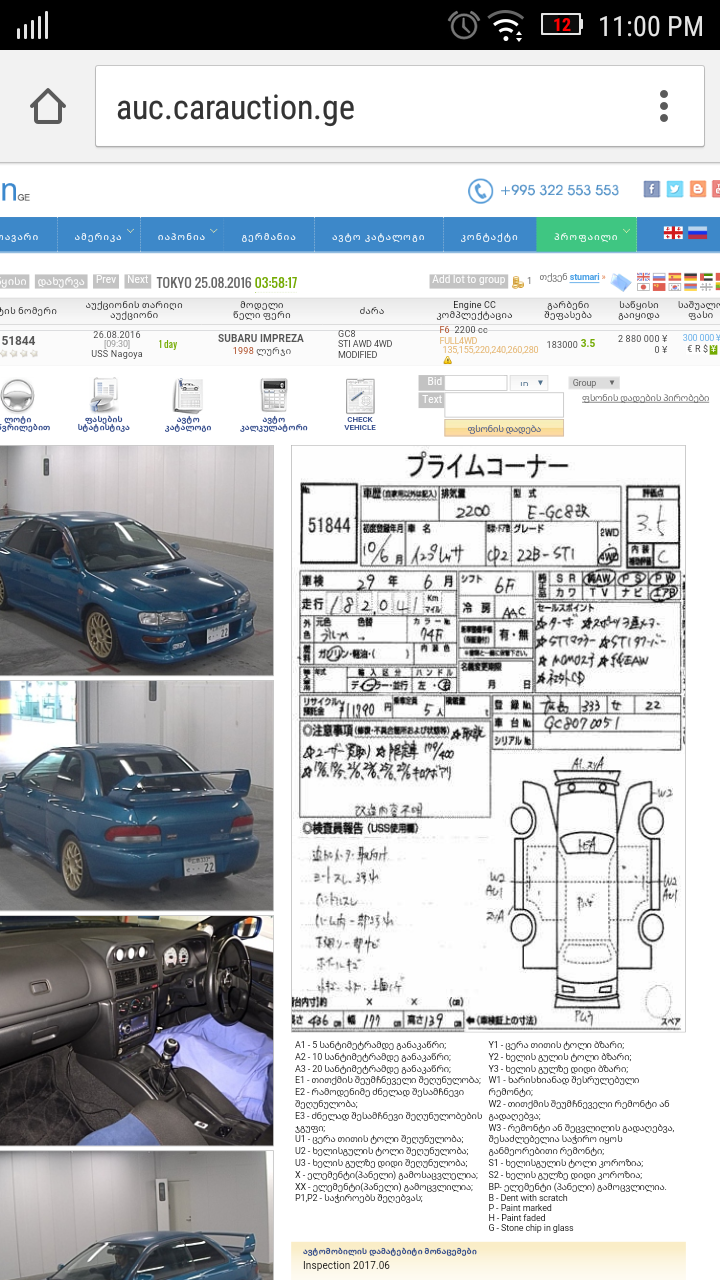Tap the alarm clock status icon
Viewport: 720px width, 1280px height.
coord(464,25)
